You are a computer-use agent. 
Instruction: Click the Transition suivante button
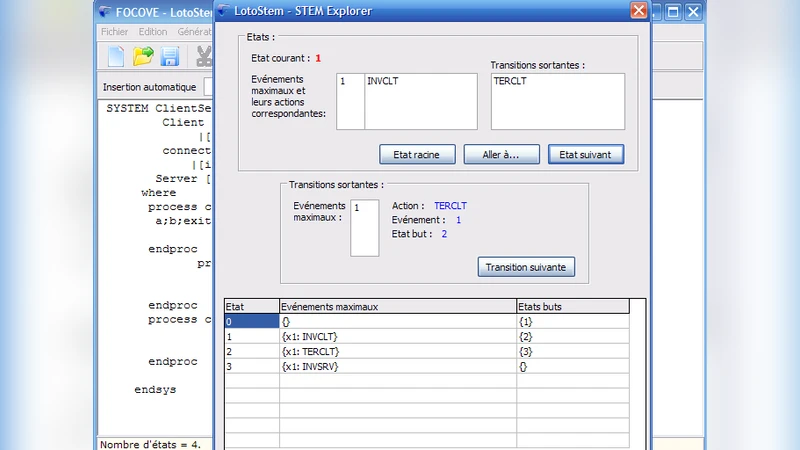(x=526, y=267)
